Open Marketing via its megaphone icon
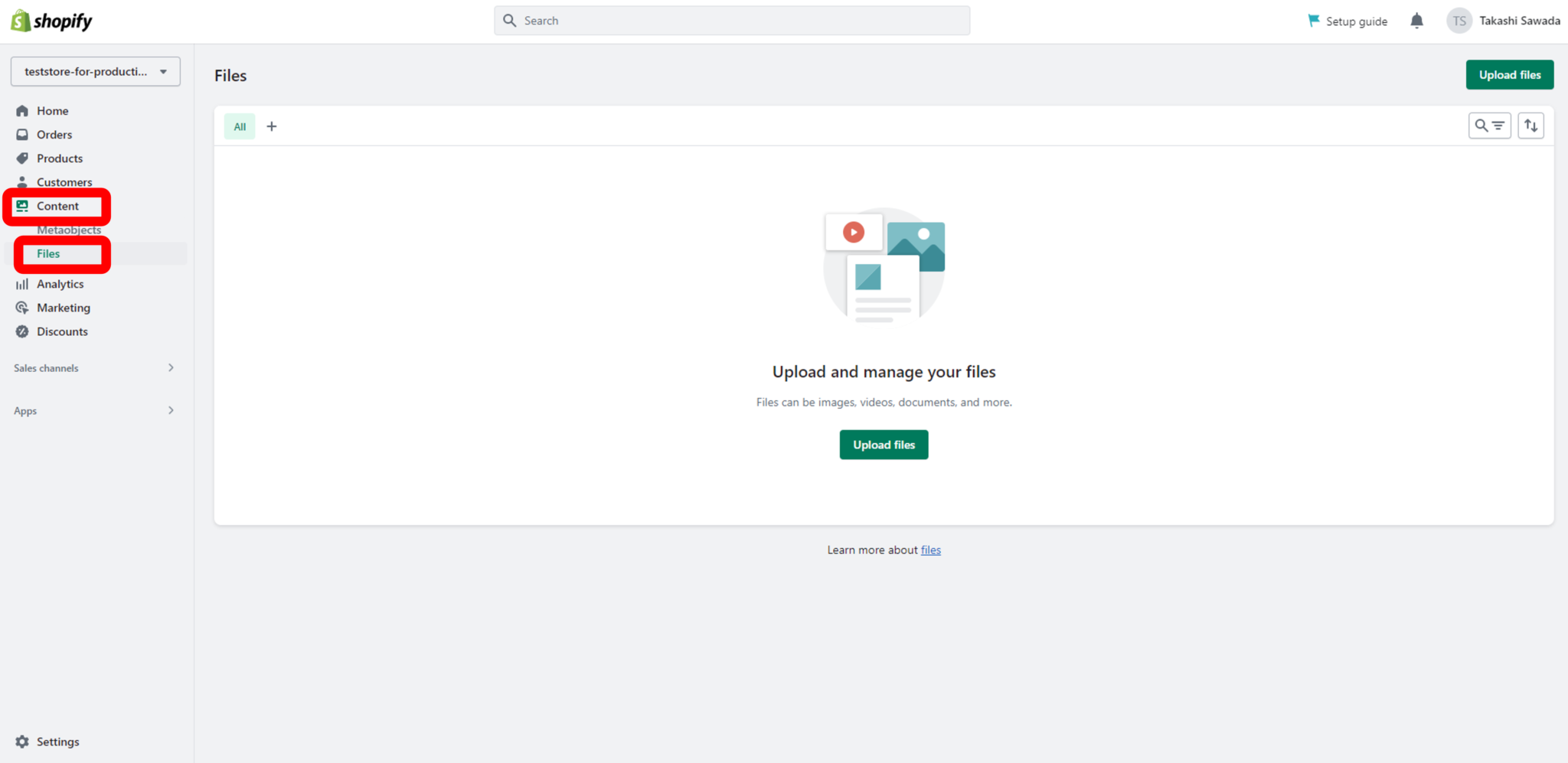Image resolution: width=1568 pixels, height=763 pixels. (23, 307)
